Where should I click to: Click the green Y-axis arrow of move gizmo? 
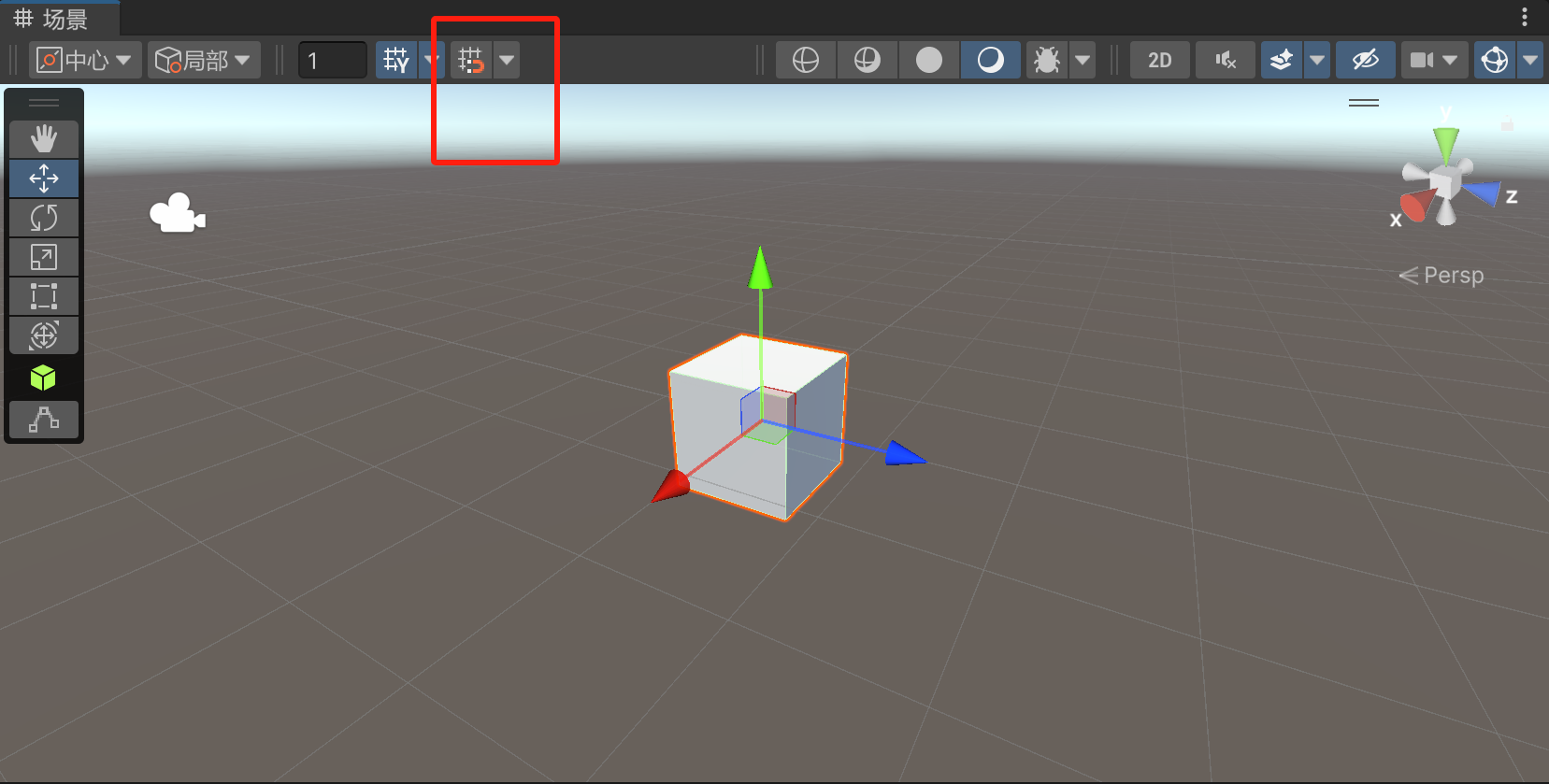point(761,269)
